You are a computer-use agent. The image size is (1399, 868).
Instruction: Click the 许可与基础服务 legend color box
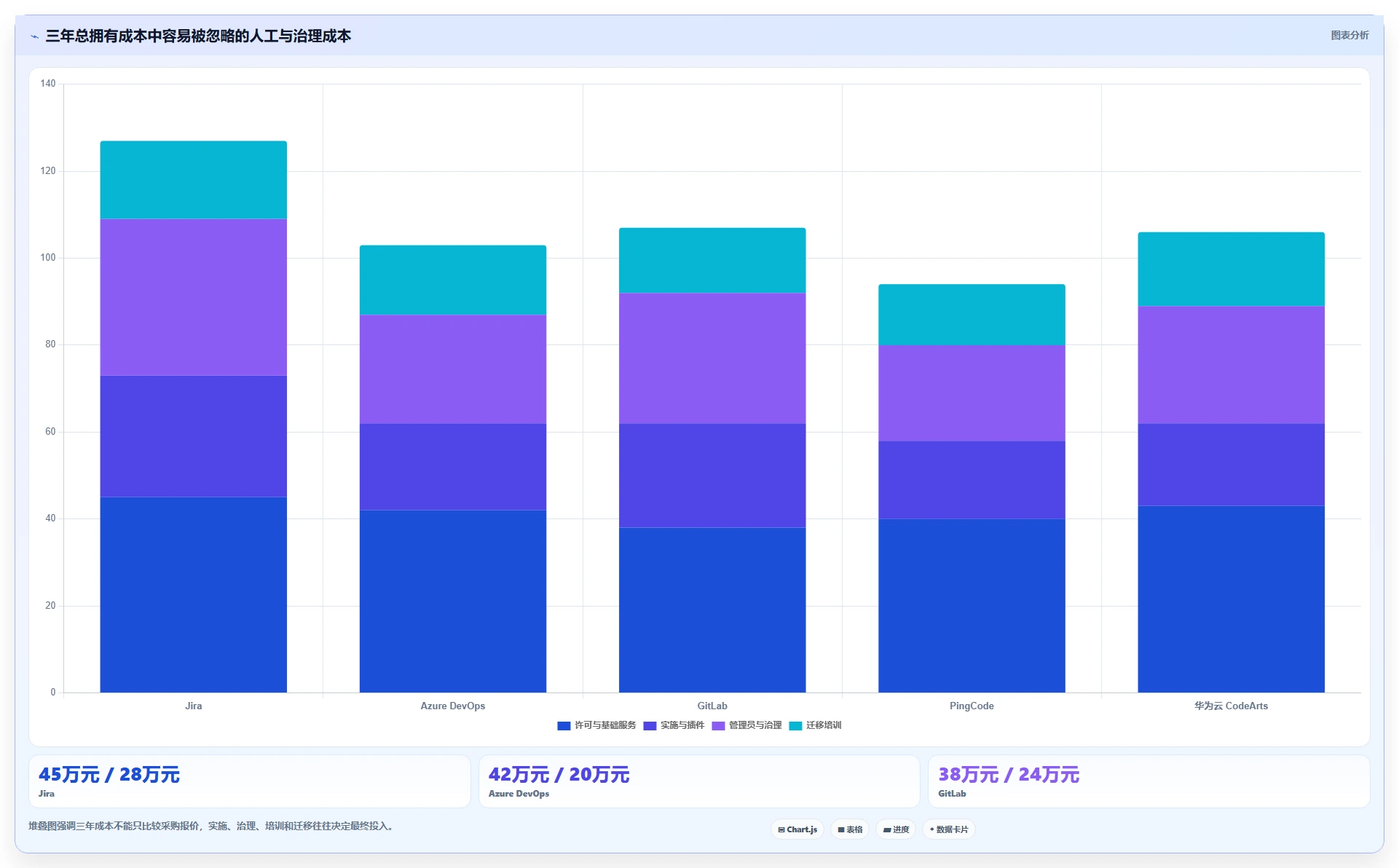pyautogui.click(x=564, y=726)
